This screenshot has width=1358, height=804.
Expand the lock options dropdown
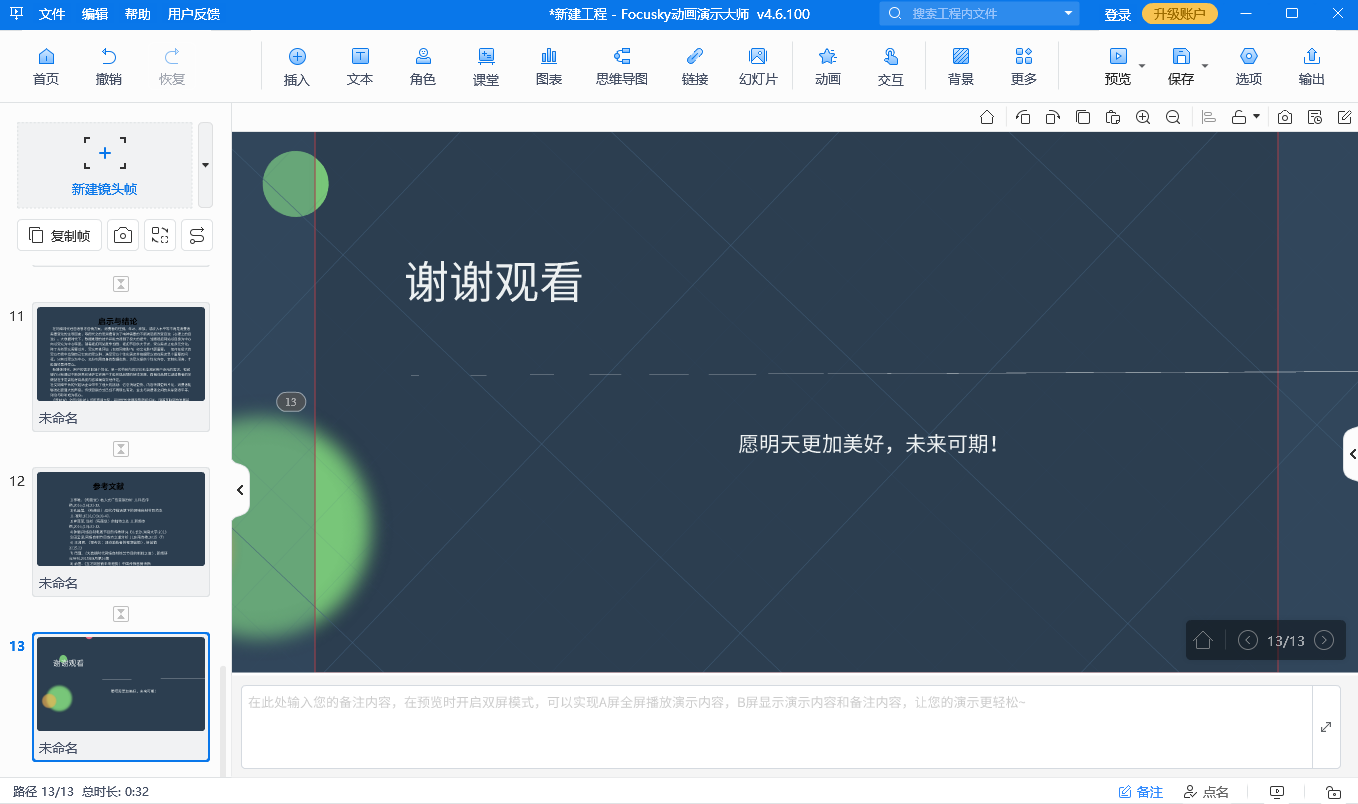click(1257, 117)
